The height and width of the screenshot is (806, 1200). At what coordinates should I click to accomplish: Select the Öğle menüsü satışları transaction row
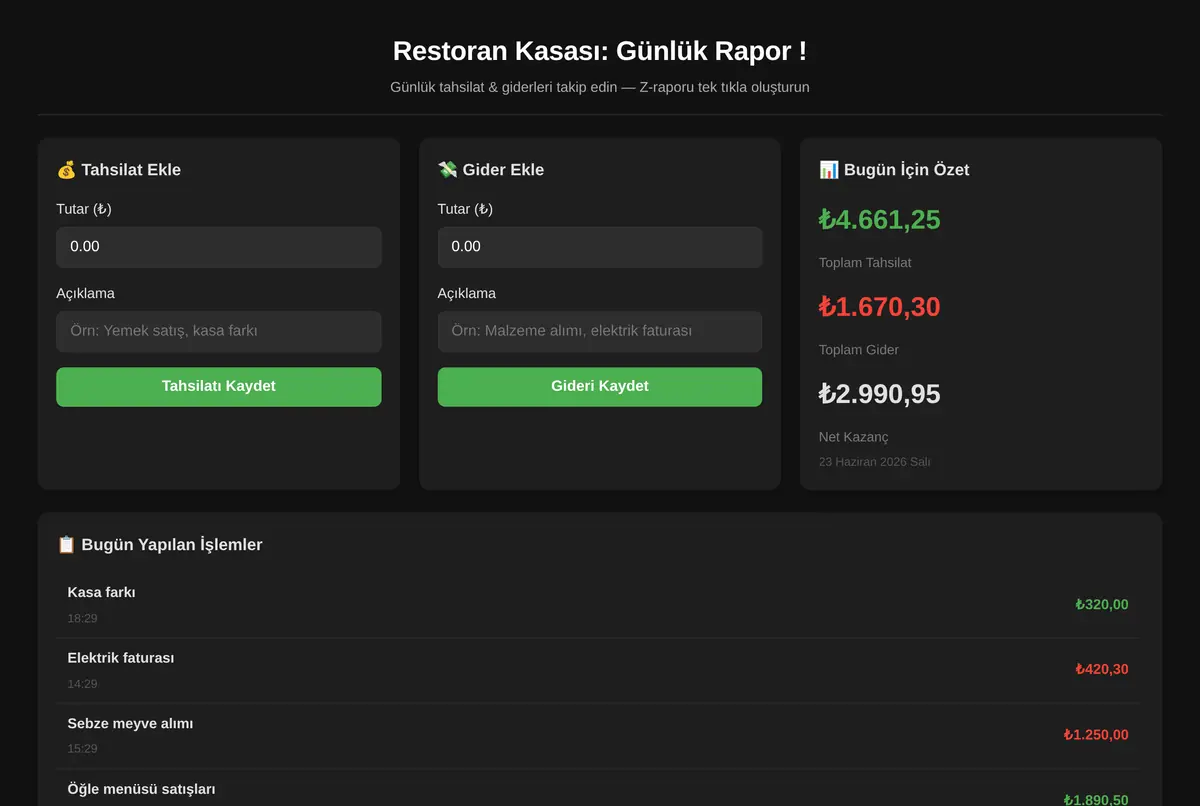coord(598,788)
